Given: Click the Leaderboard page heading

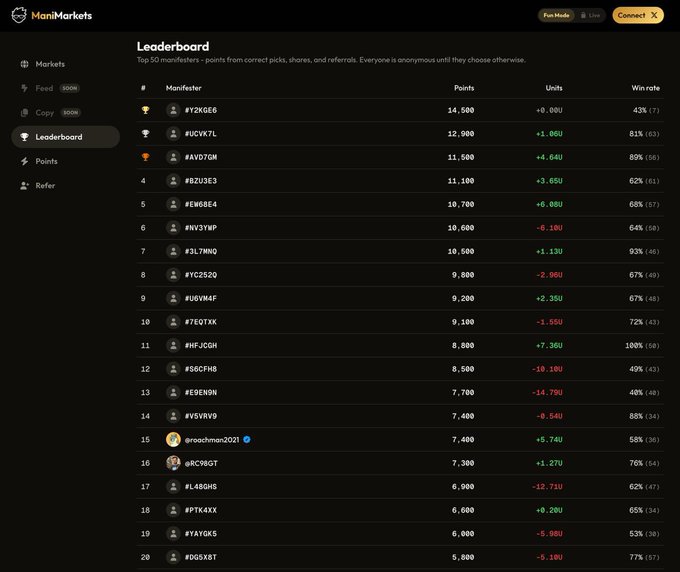Looking at the screenshot, I should coord(173,46).
